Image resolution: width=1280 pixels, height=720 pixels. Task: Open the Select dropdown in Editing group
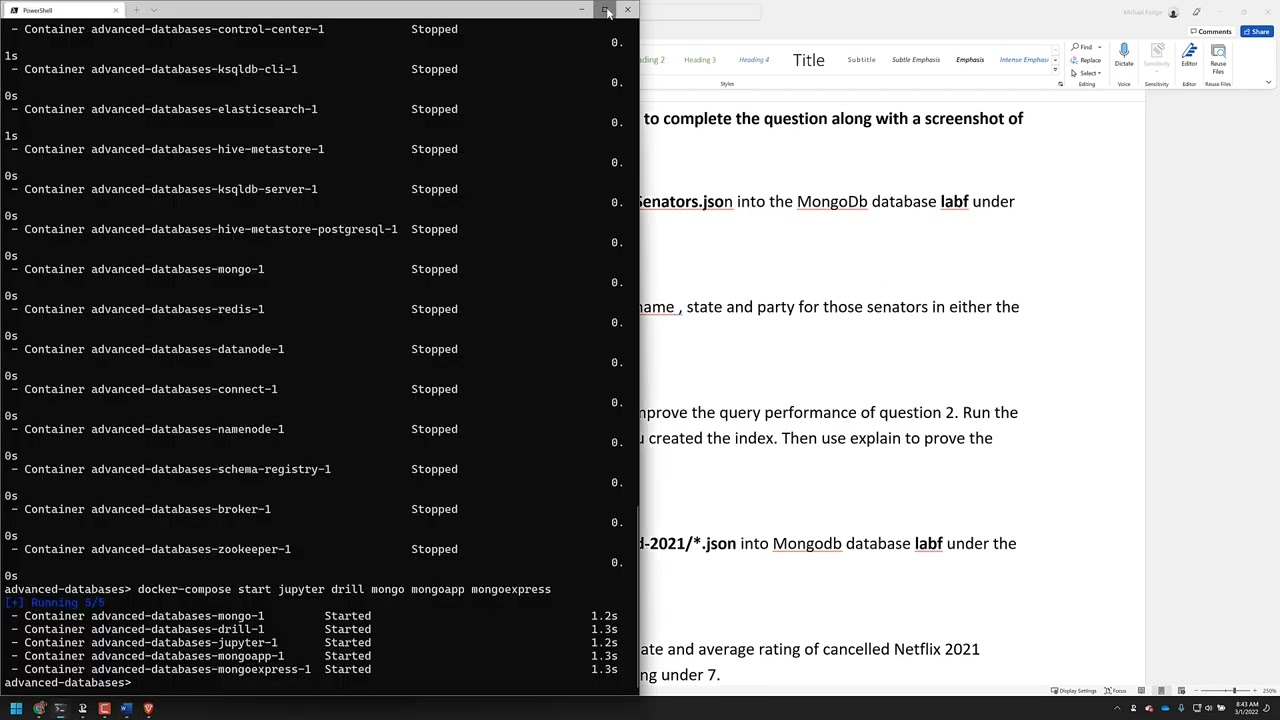coord(1086,73)
